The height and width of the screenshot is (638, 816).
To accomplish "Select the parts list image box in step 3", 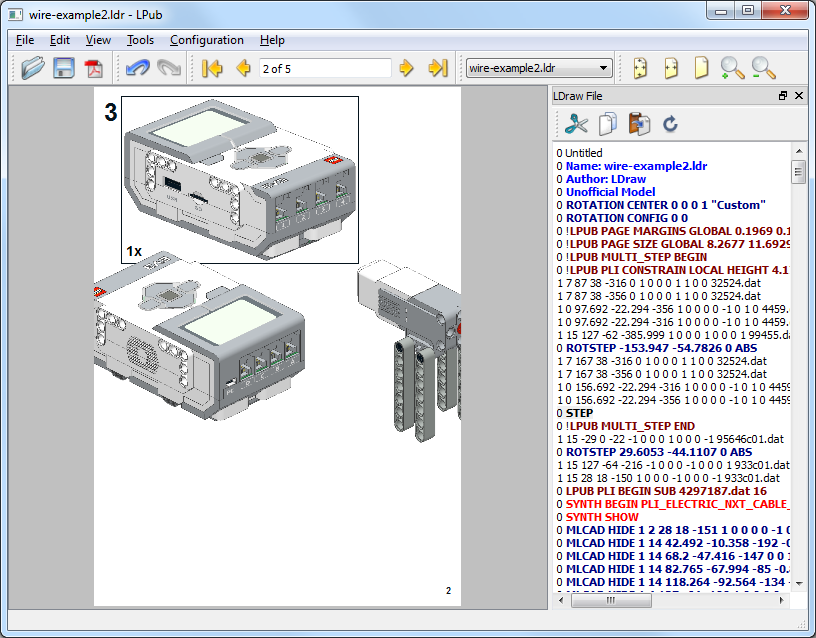I will tap(240, 180).
